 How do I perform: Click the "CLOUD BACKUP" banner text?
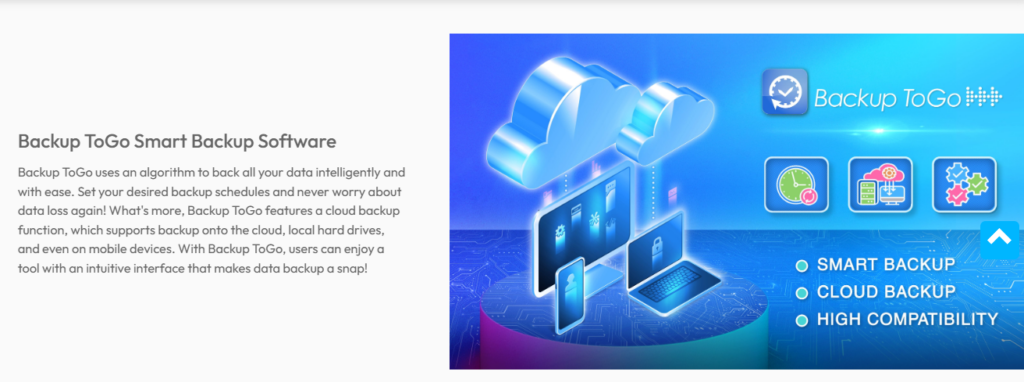point(886,292)
